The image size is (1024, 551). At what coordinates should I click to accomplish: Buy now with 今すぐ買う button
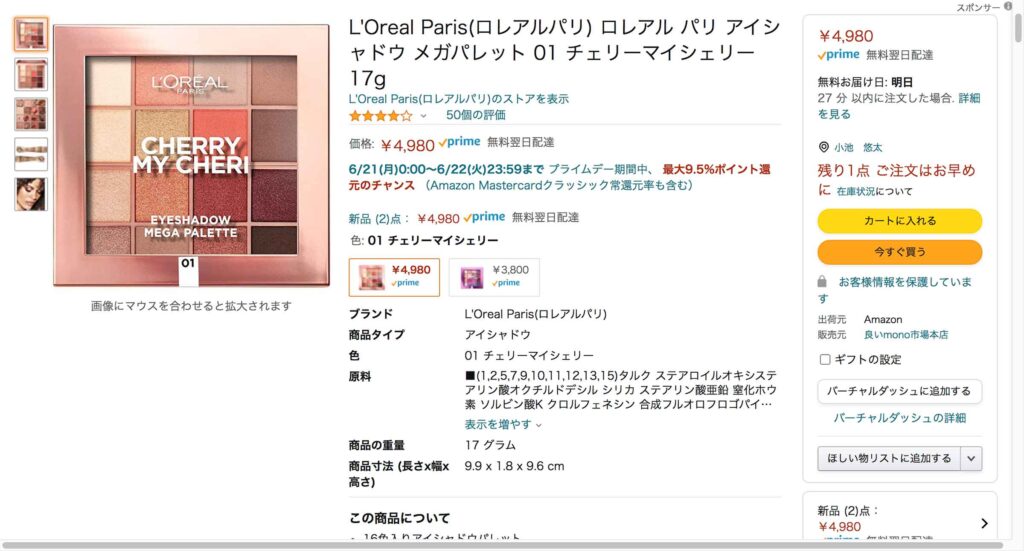click(899, 252)
